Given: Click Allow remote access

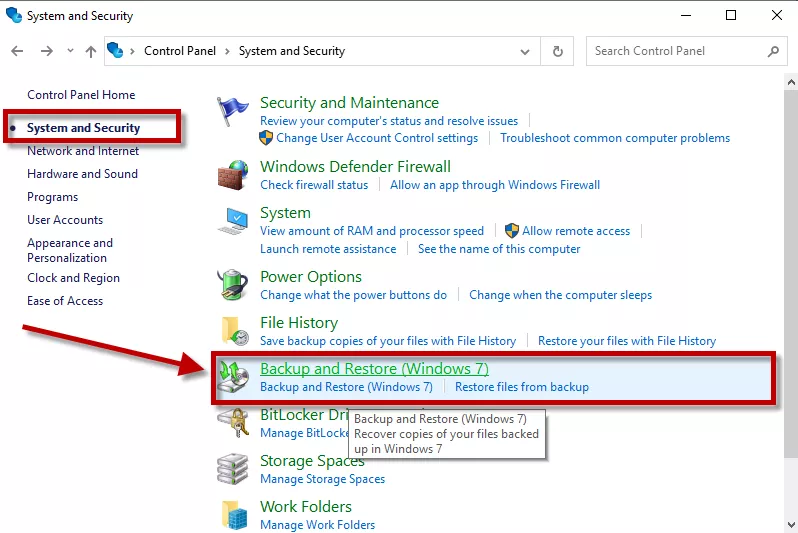Looking at the screenshot, I should (576, 231).
